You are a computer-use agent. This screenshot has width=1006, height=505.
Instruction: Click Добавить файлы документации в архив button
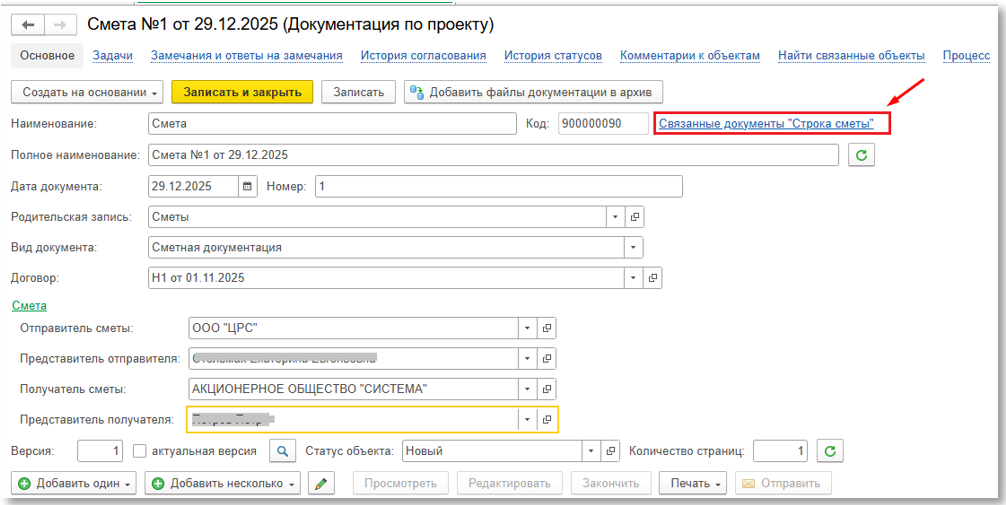pyautogui.click(x=533, y=92)
